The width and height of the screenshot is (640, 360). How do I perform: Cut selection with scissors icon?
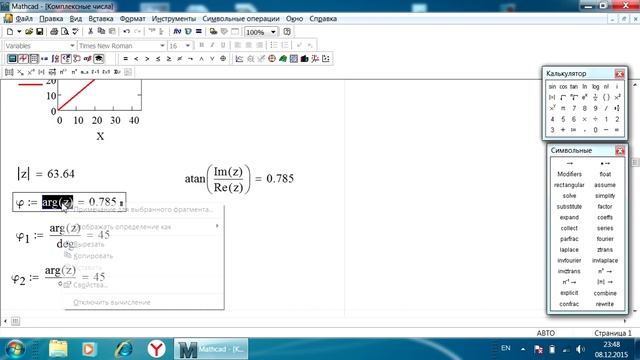pos(90,31)
